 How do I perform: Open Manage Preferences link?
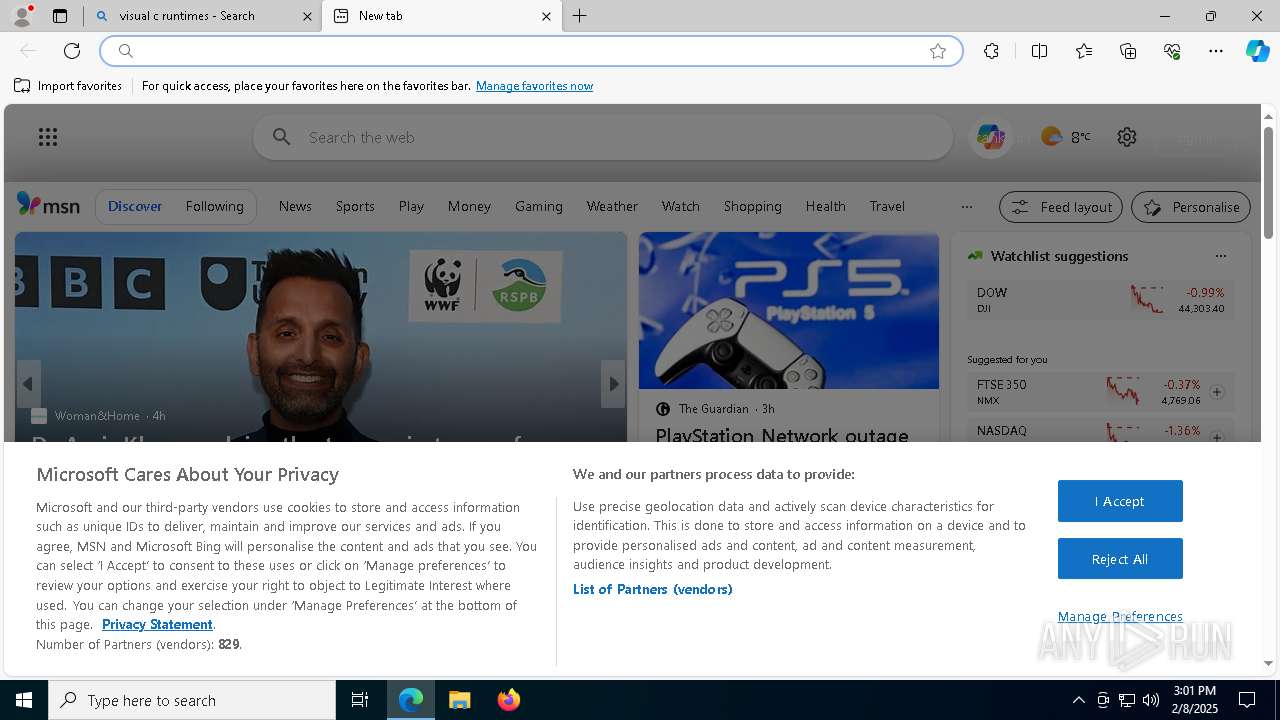1120,616
